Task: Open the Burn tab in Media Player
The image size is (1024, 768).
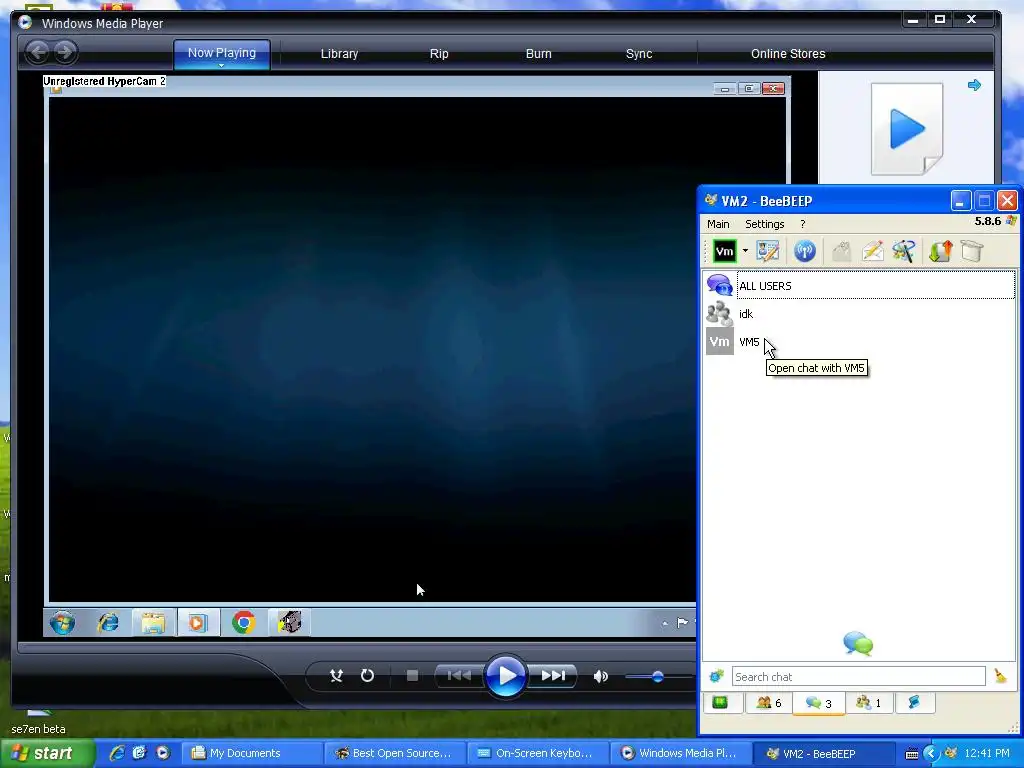Action: pos(539,54)
